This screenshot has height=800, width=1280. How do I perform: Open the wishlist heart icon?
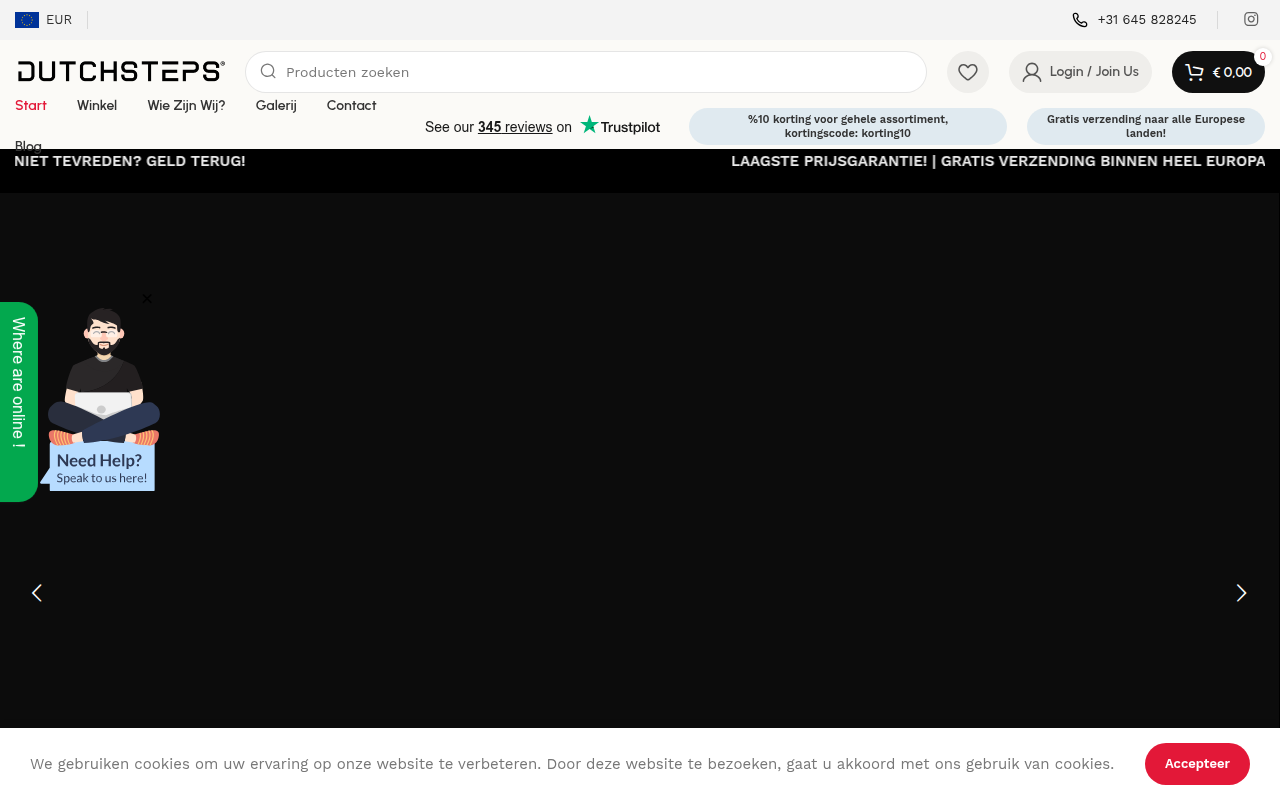968,72
